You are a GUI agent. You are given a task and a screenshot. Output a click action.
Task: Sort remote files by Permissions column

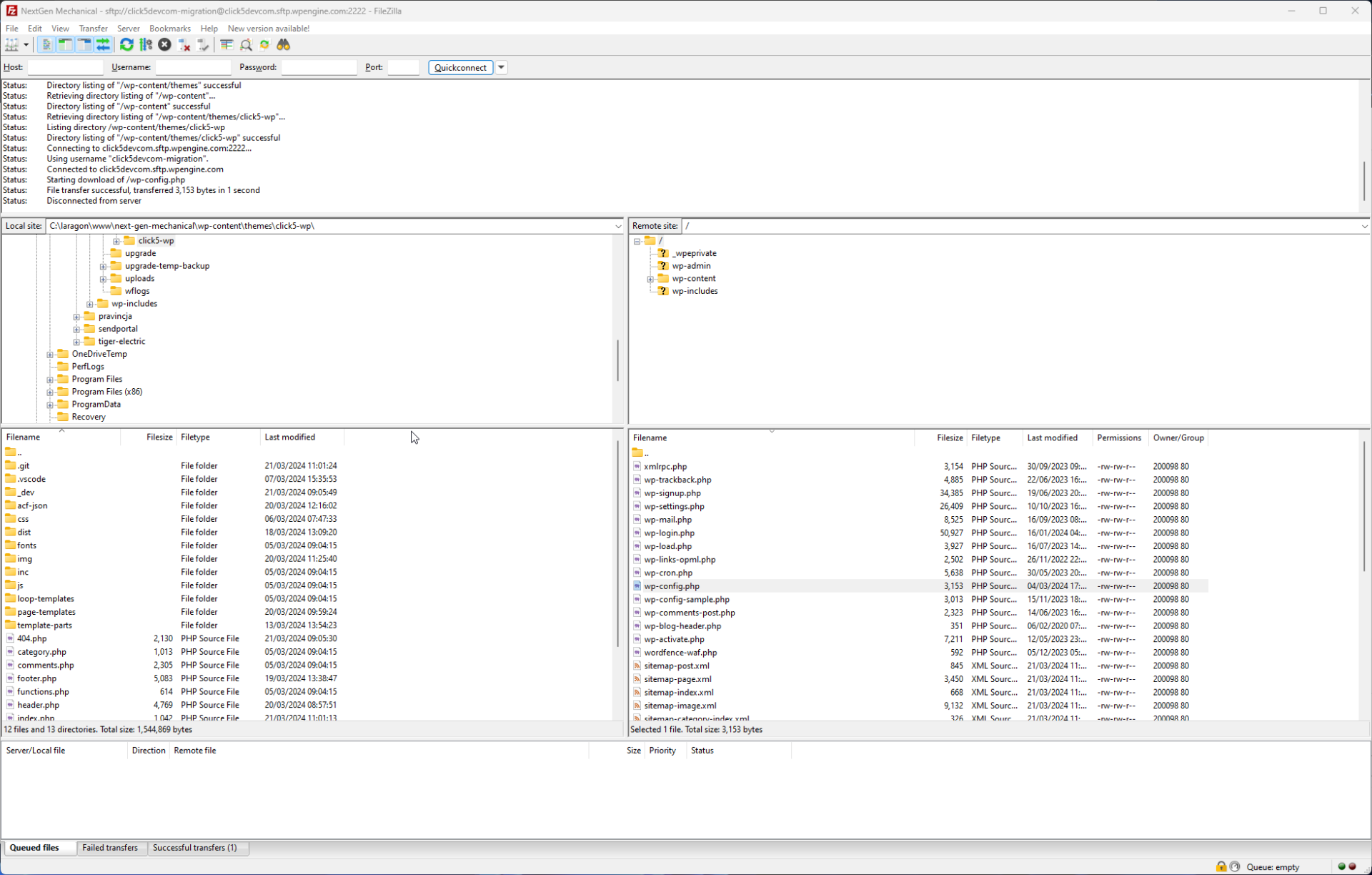(x=1120, y=437)
